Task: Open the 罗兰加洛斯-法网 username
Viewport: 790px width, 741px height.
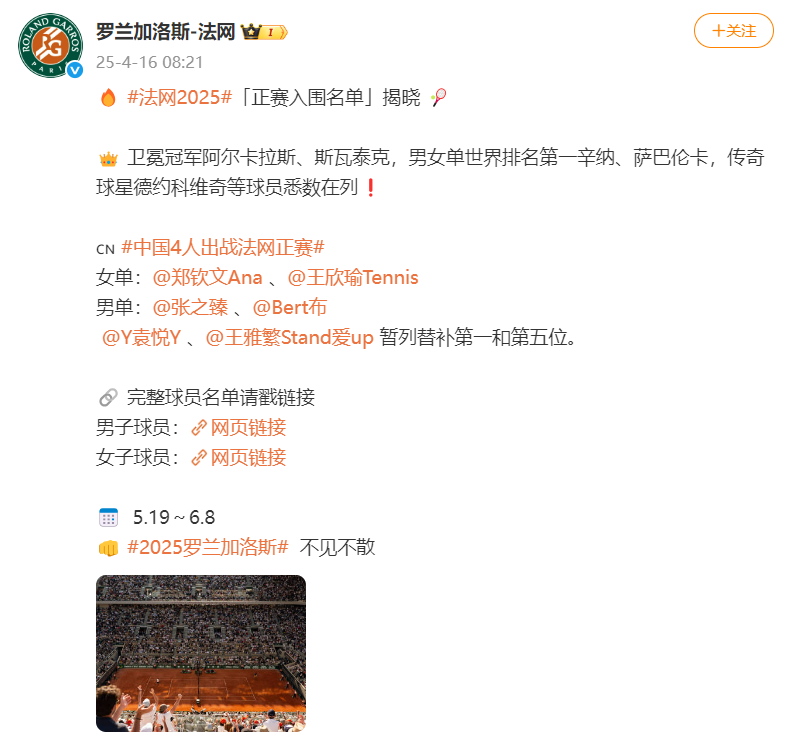Action: pyautogui.click(x=166, y=32)
